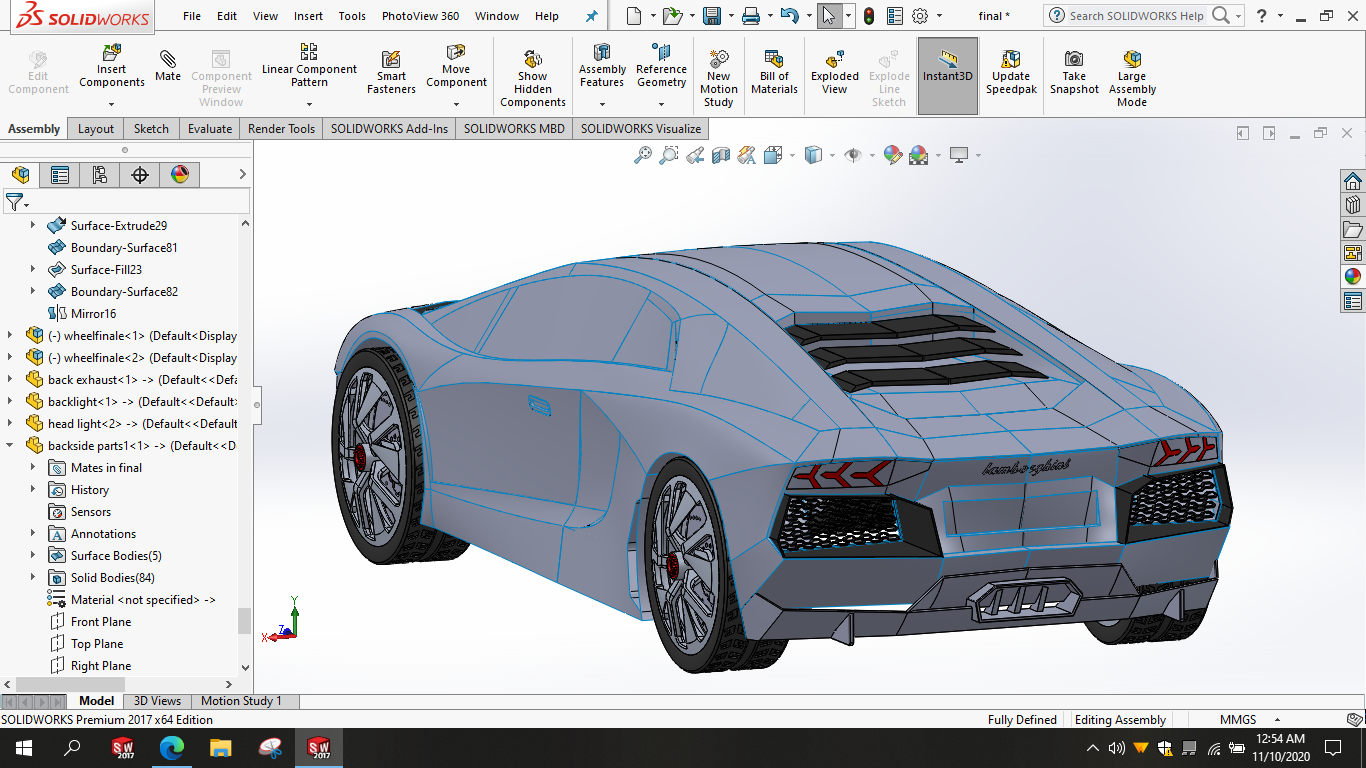Open units MMGS dropdown in status bar
The image size is (1366, 768).
coord(1277,720)
